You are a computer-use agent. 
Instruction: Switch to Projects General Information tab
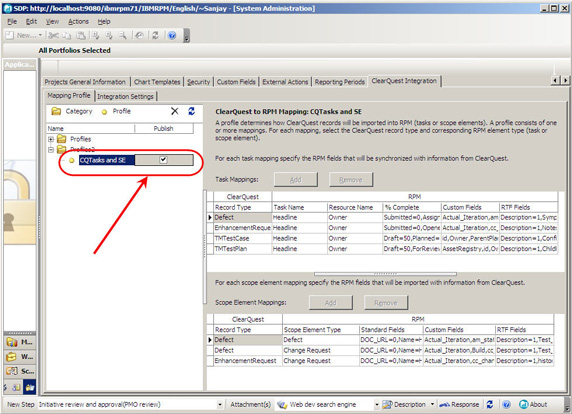point(85,82)
